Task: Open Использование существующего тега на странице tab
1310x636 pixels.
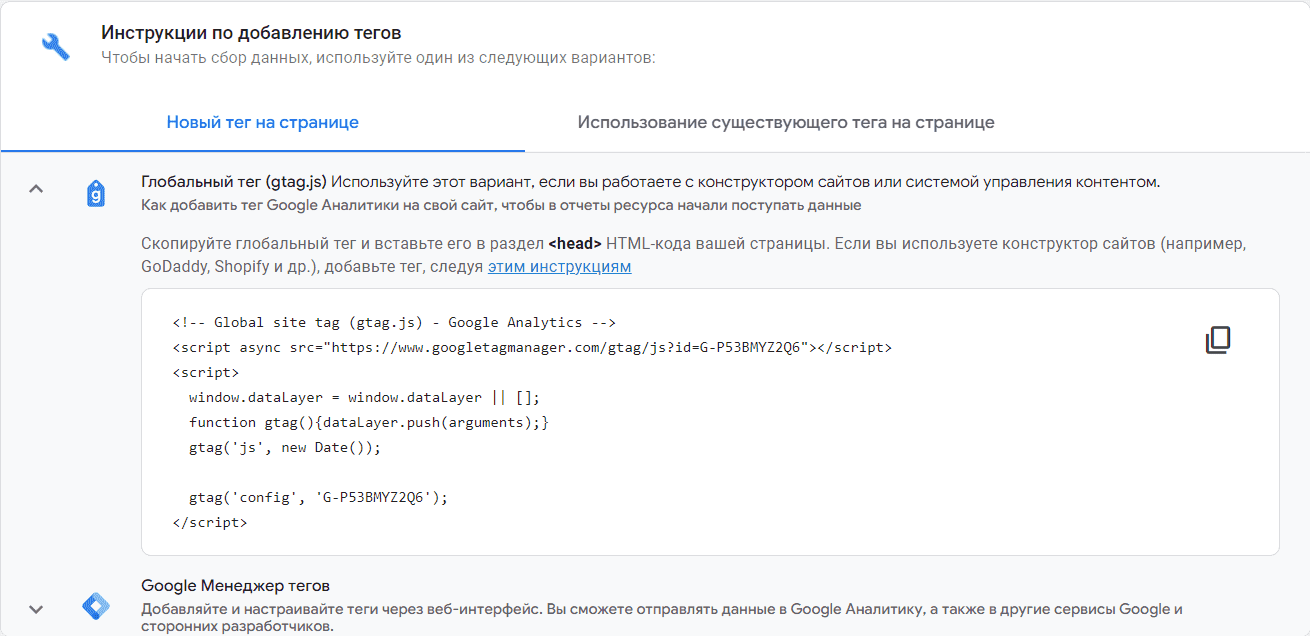Action: 786,123
